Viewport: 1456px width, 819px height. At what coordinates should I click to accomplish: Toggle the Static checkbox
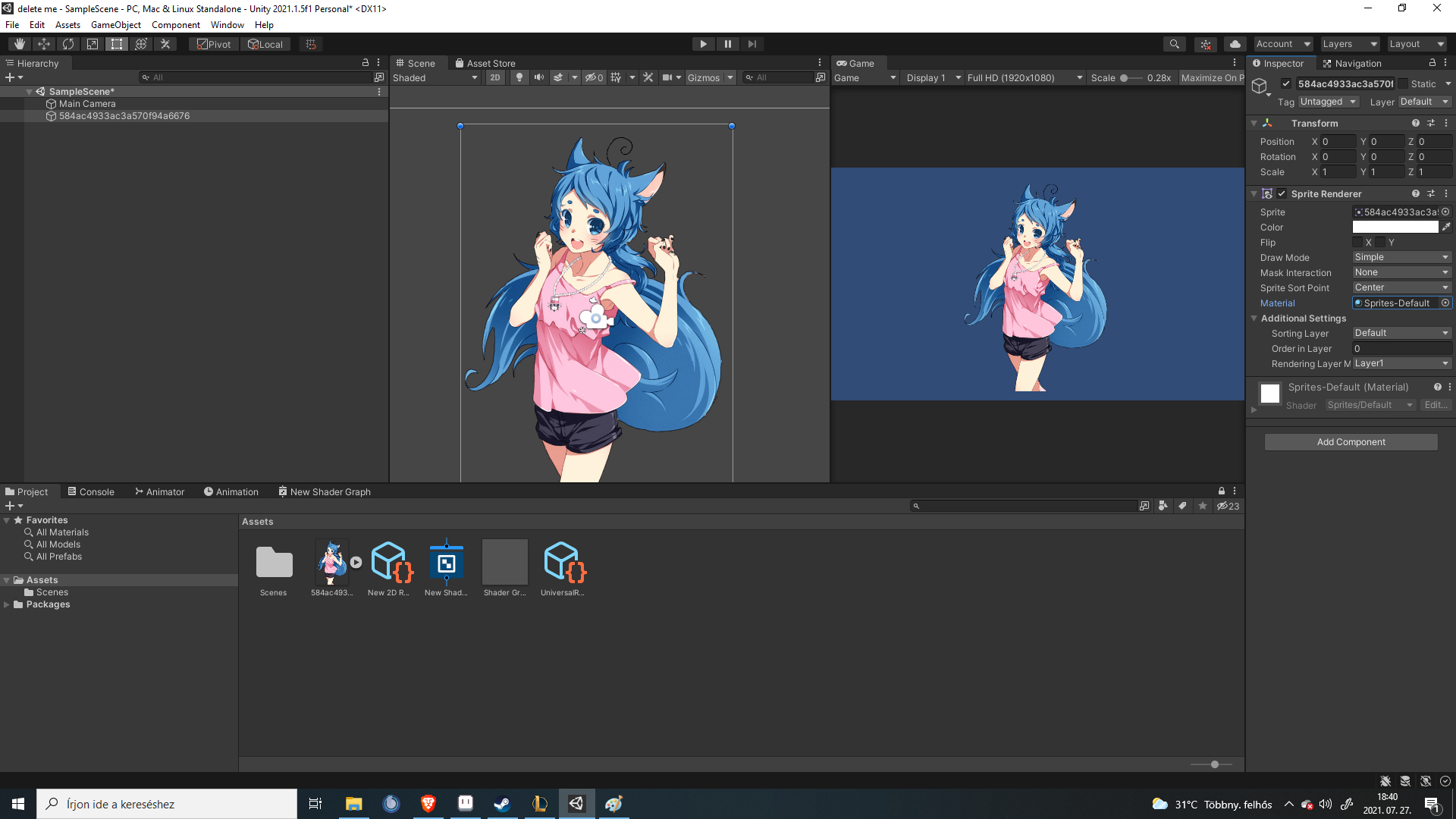point(1403,83)
